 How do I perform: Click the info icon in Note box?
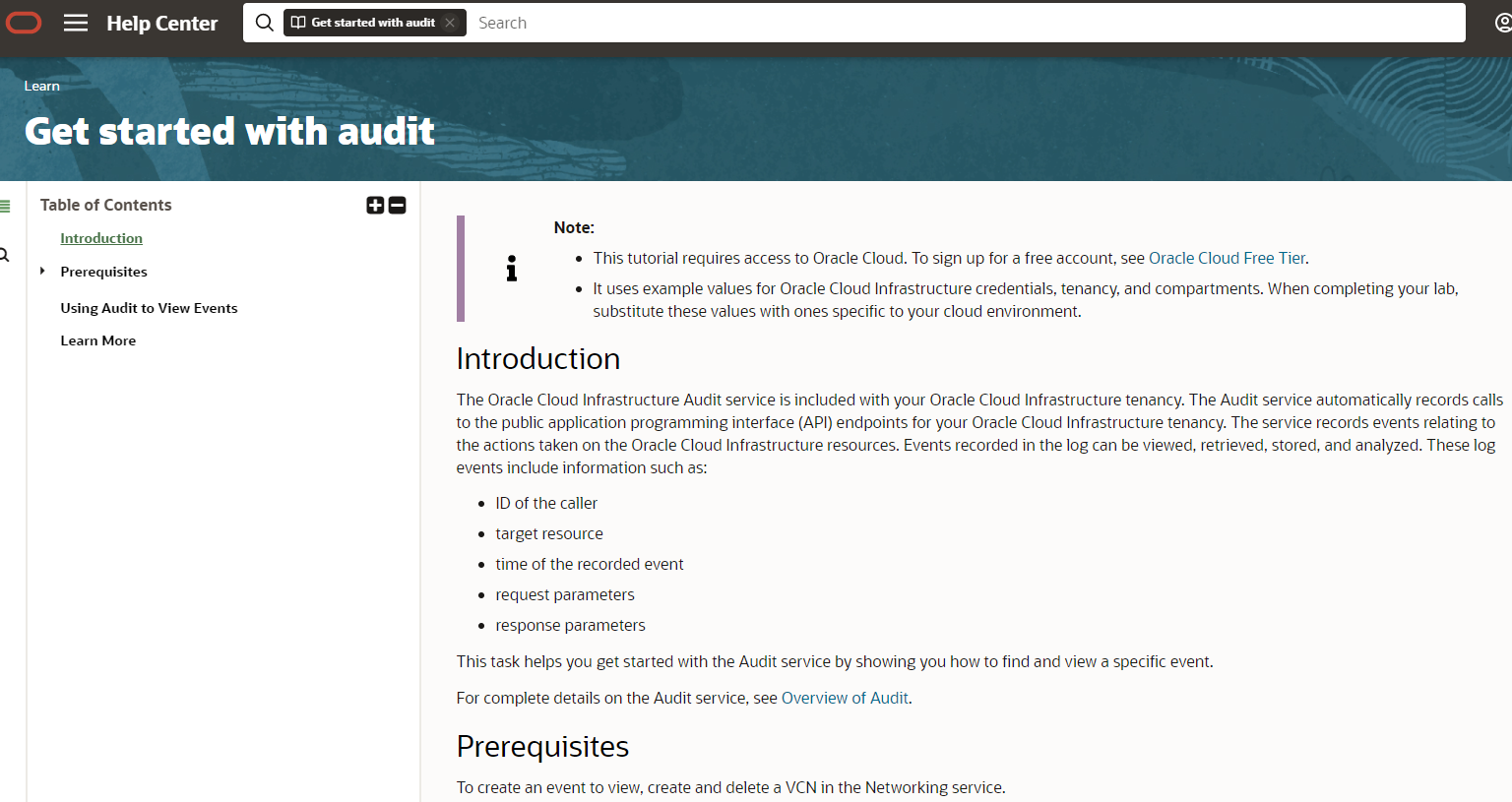[x=512, y=269]
